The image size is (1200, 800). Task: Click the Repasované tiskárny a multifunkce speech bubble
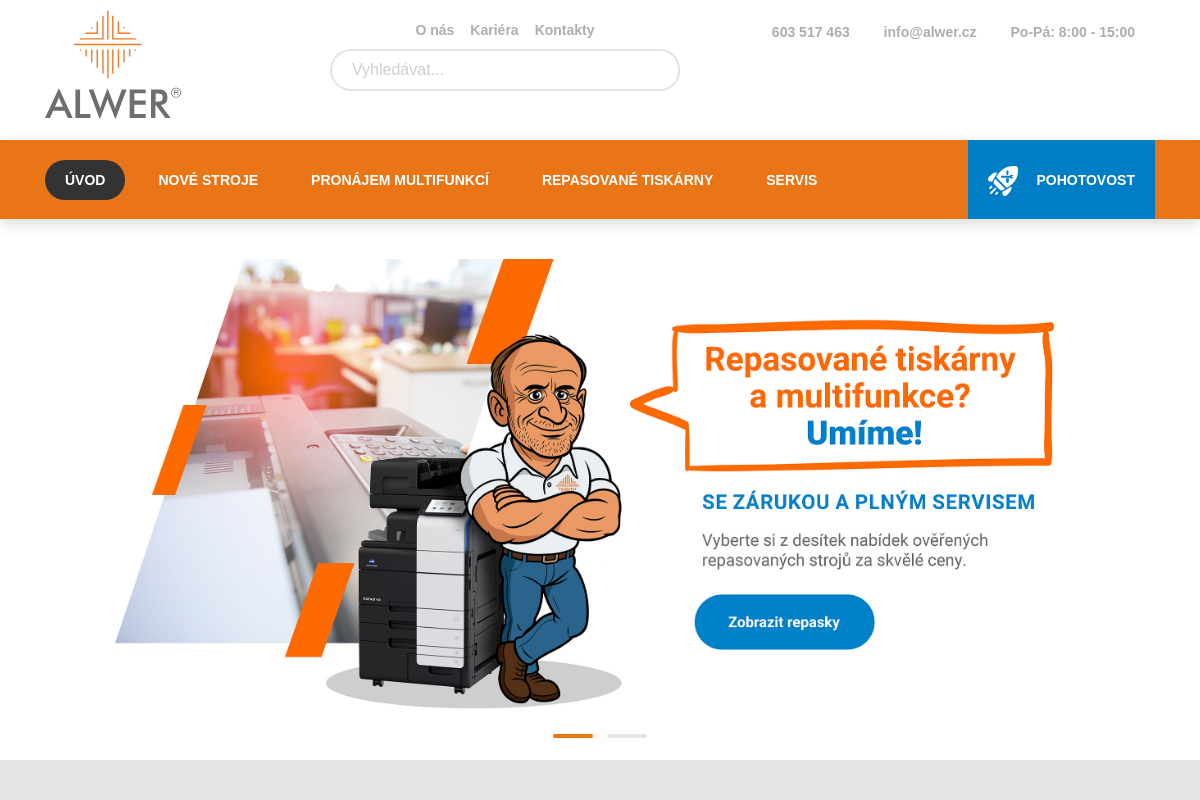[843, 396]
